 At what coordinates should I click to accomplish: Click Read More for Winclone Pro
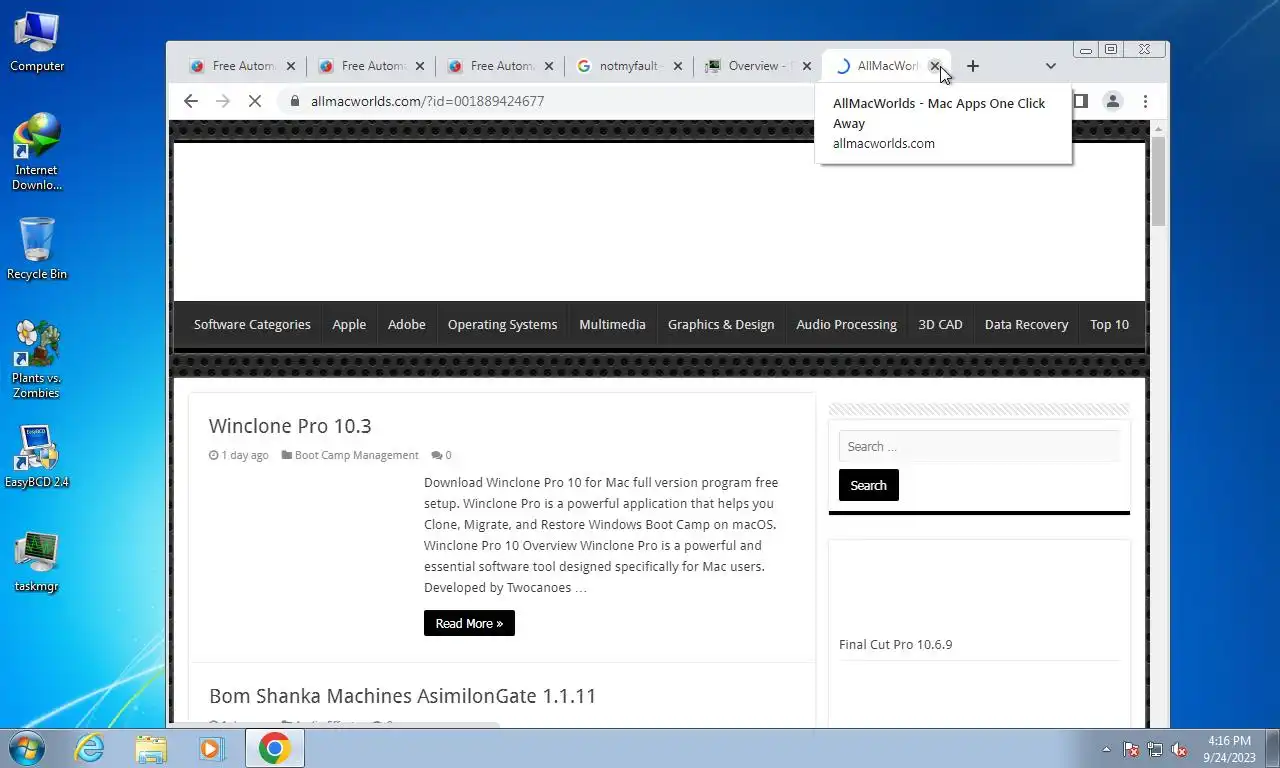pos(469,623)
